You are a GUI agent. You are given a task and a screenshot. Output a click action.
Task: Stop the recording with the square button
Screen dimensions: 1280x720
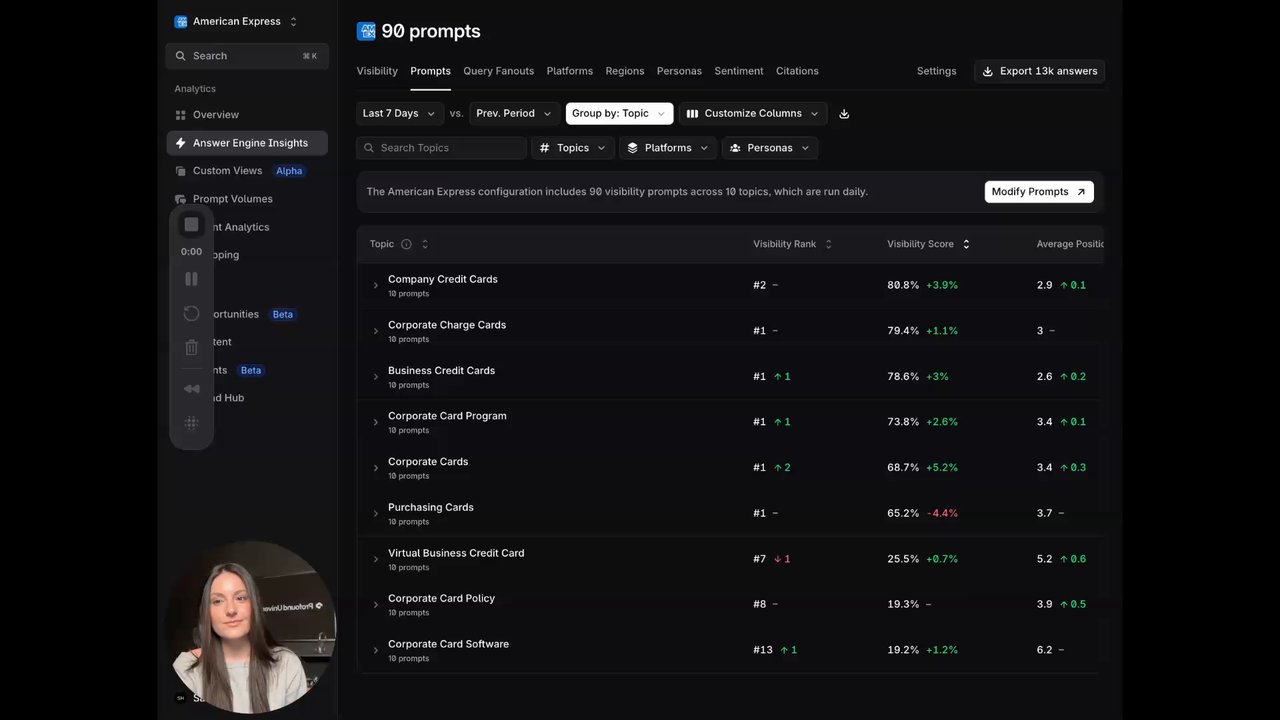click(x=192, y=225)
